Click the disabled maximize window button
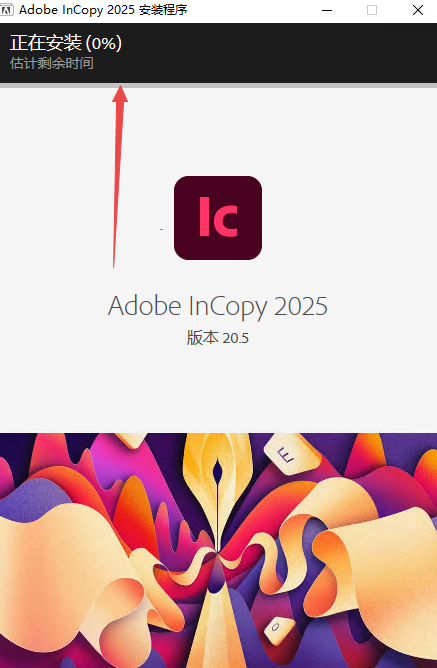Screen dimensions: 437x668 coord(372,10)
